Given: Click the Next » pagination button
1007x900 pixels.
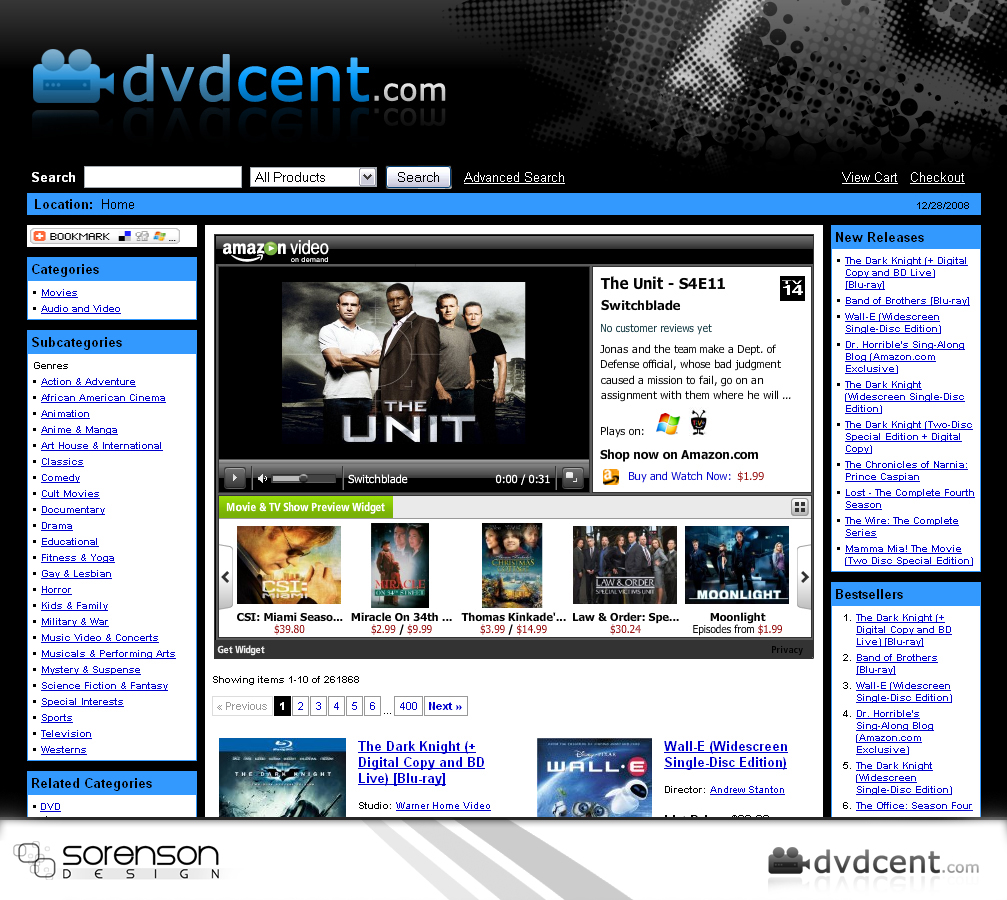Looking at the screenshot, I should (x=446, y=706).
